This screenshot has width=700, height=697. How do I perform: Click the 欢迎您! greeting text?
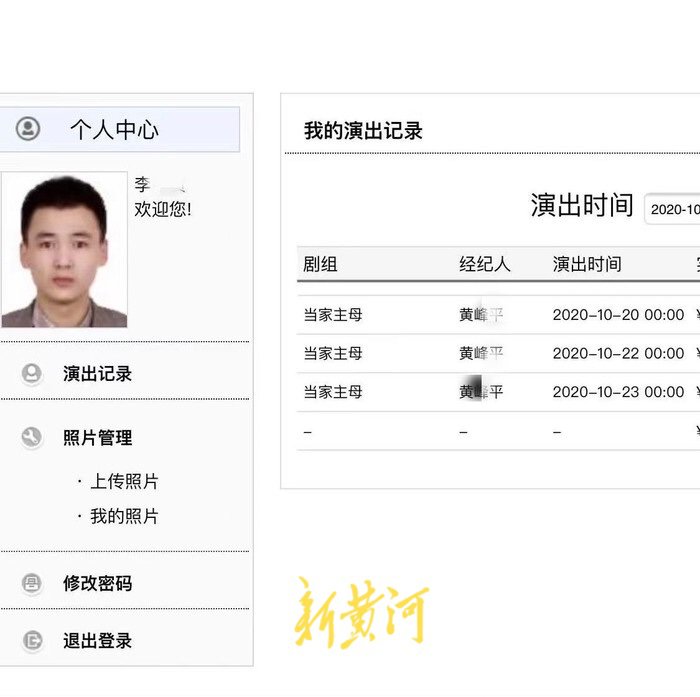point(163,209)
